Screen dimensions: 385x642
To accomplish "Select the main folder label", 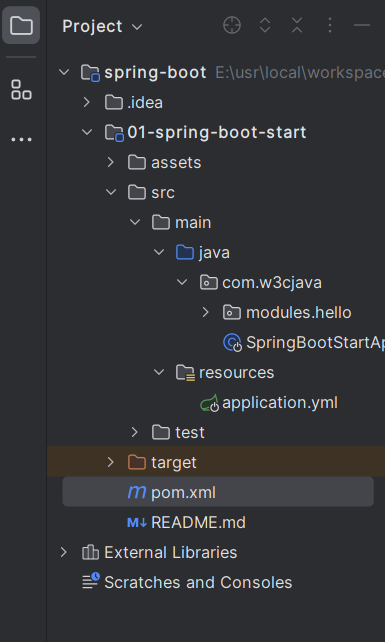I will point(193,222).
